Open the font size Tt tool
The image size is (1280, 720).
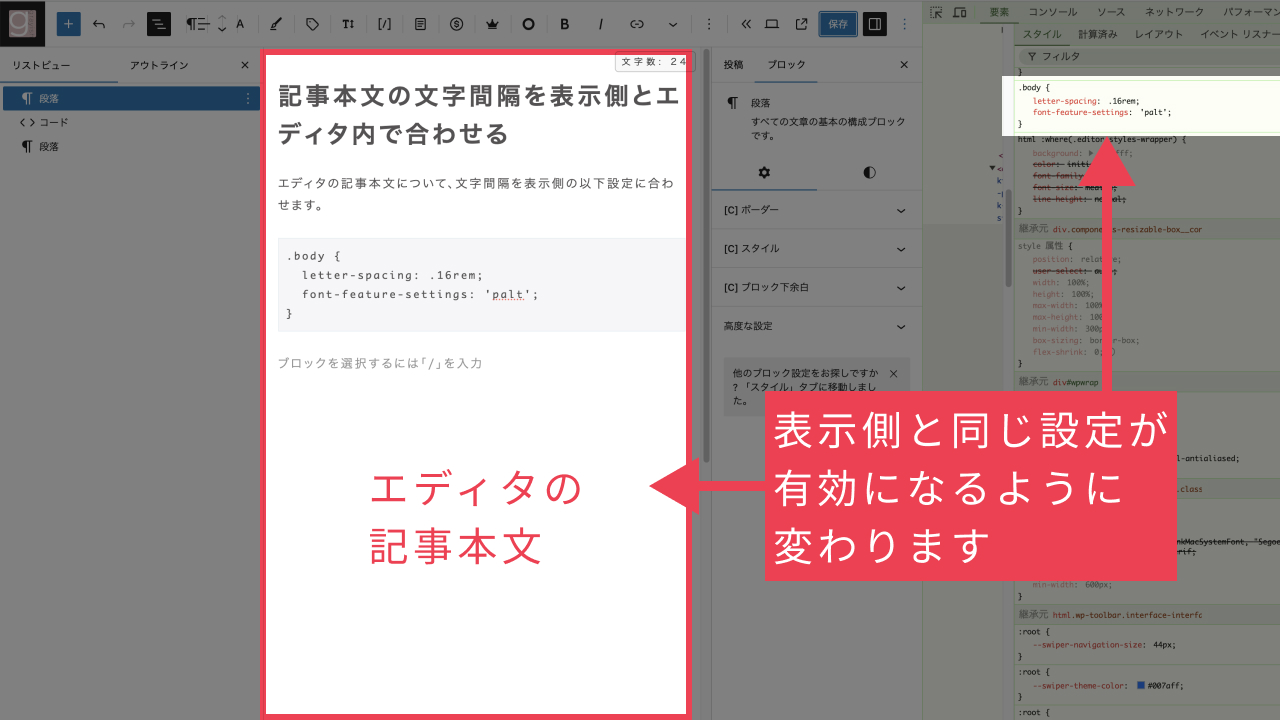click(x=348, y=23)
